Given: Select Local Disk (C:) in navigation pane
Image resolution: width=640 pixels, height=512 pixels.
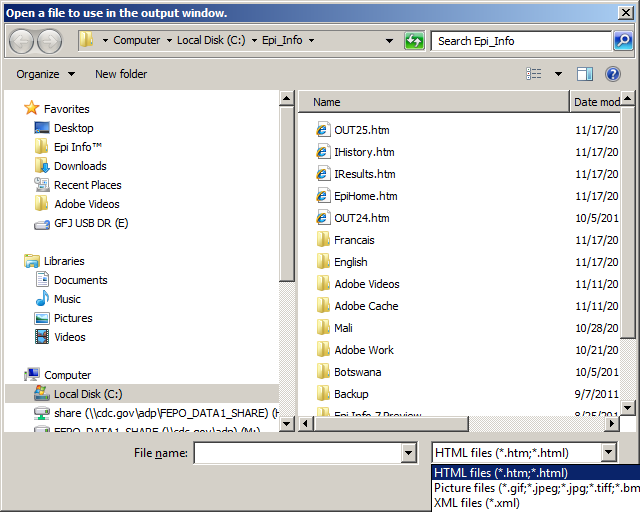Looking at the screenshot, I should click(x=87, y=394).
